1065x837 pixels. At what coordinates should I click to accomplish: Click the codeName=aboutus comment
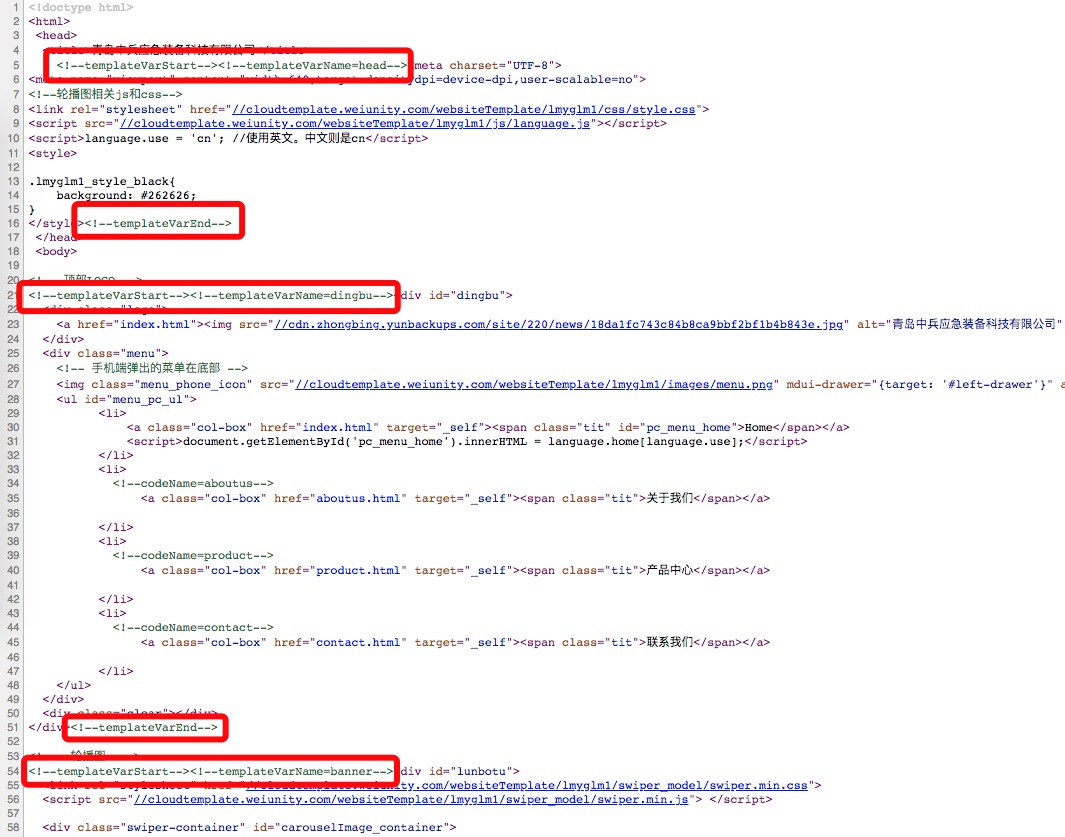(x=193, y=484)
